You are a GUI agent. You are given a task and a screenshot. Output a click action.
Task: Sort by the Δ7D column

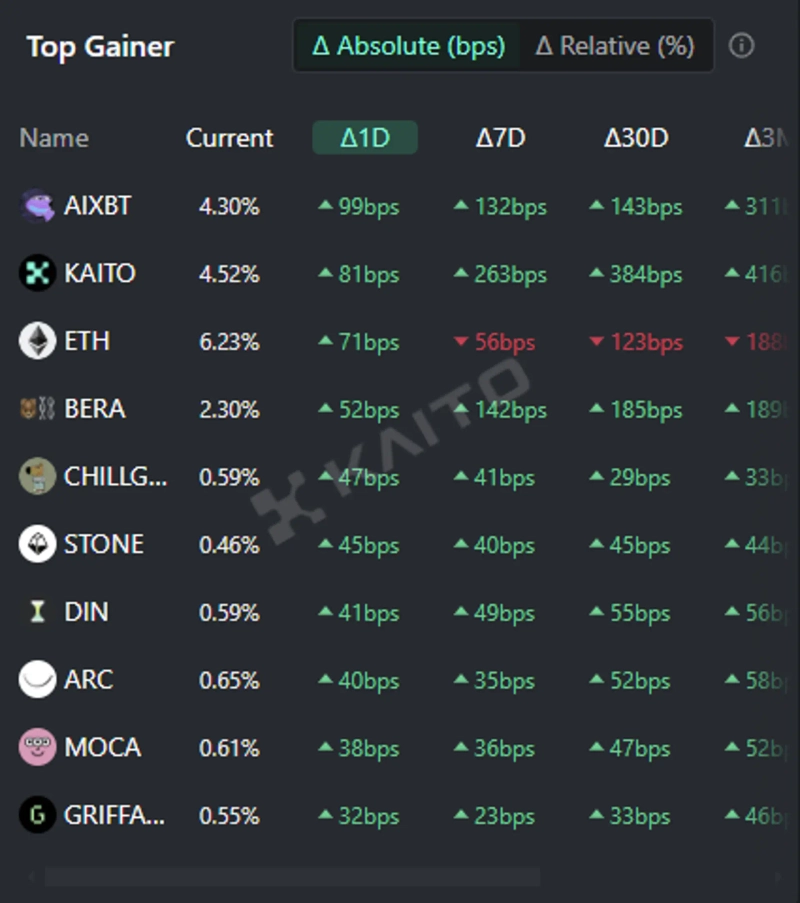(x=500, y=138)
